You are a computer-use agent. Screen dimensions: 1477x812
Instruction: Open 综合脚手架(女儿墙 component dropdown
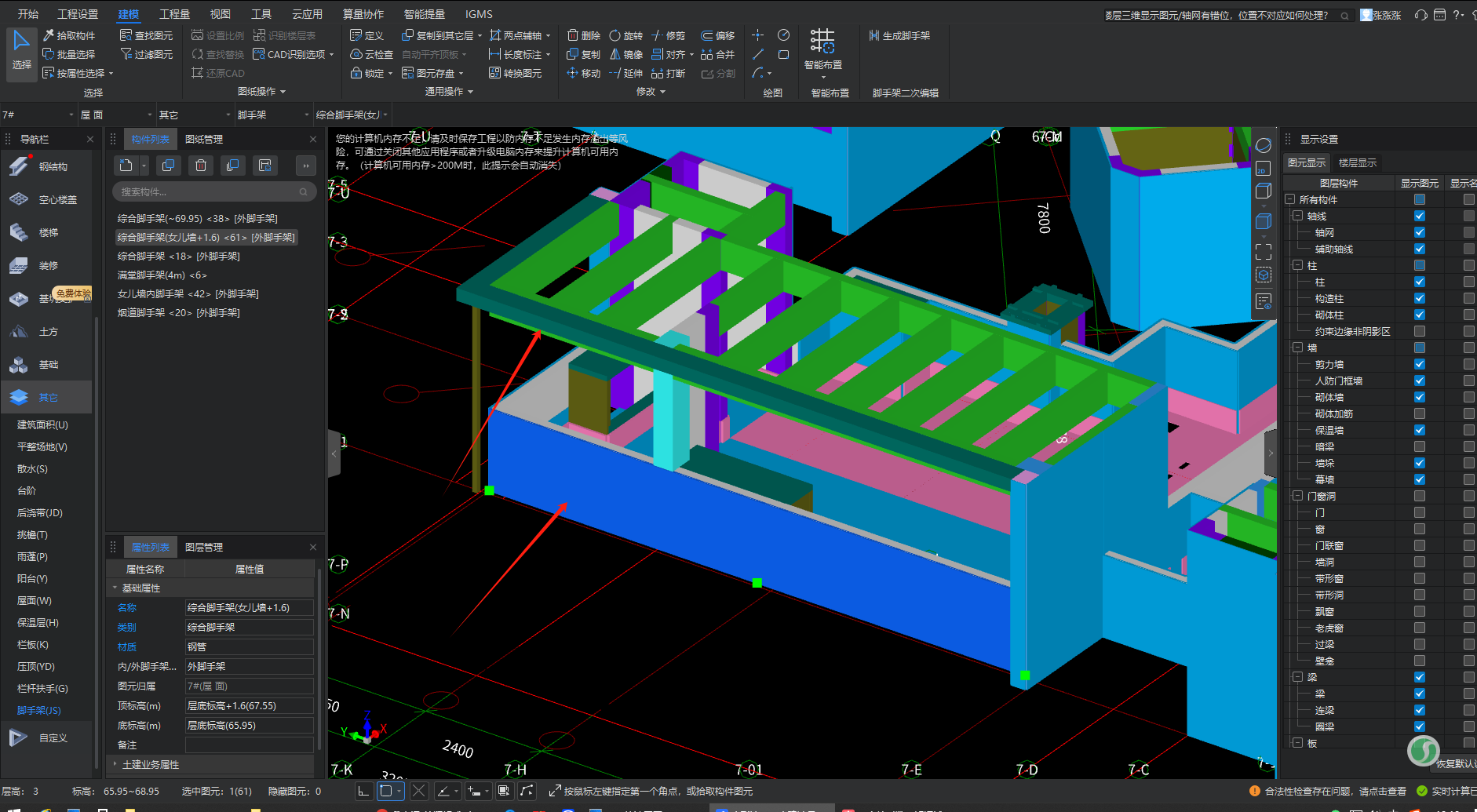[x=352, y=115]
